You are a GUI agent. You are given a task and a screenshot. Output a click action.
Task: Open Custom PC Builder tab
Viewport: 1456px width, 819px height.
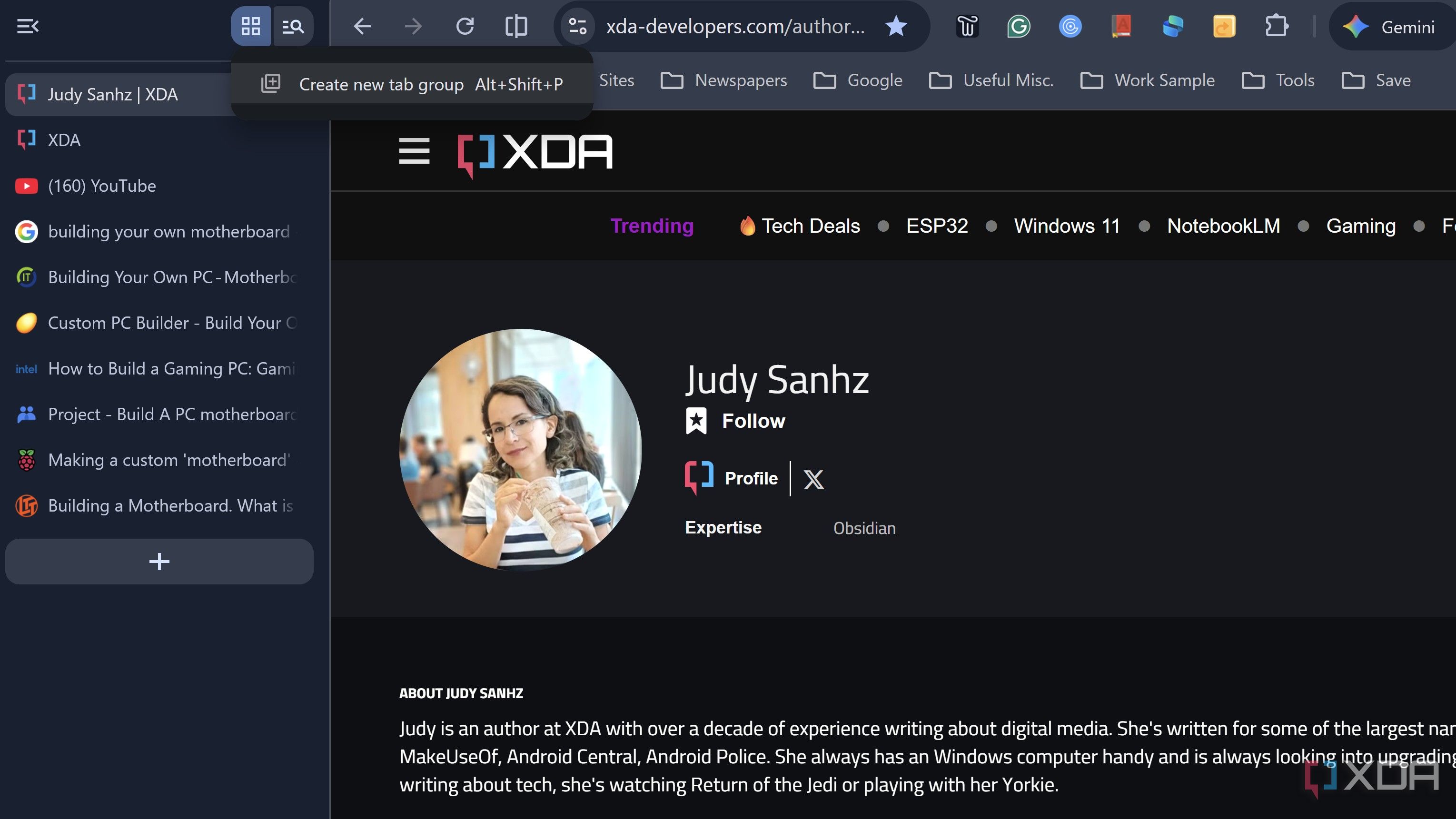159,323
